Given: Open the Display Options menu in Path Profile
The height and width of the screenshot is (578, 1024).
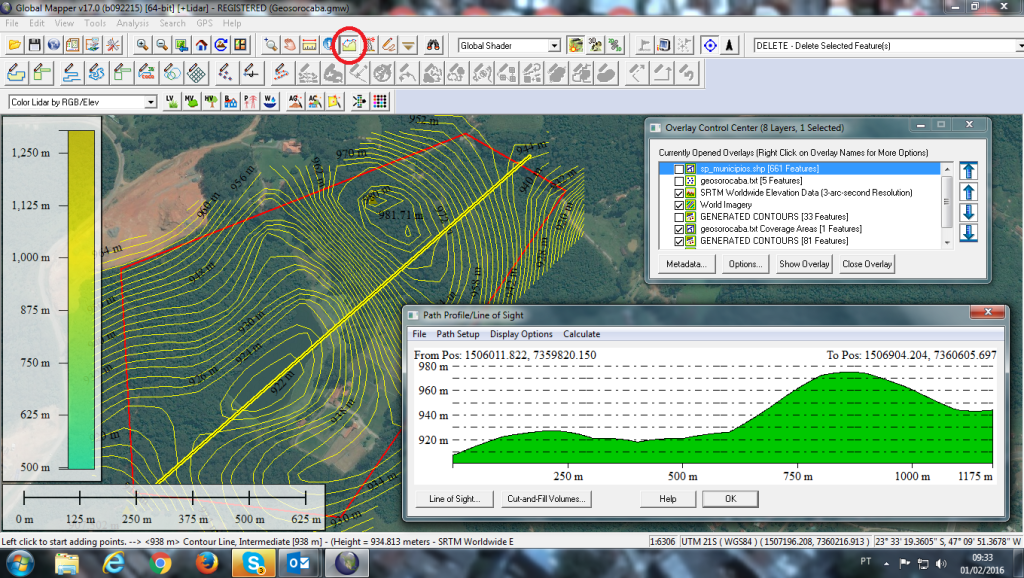Looking at the screenshot, I should 521,334.
